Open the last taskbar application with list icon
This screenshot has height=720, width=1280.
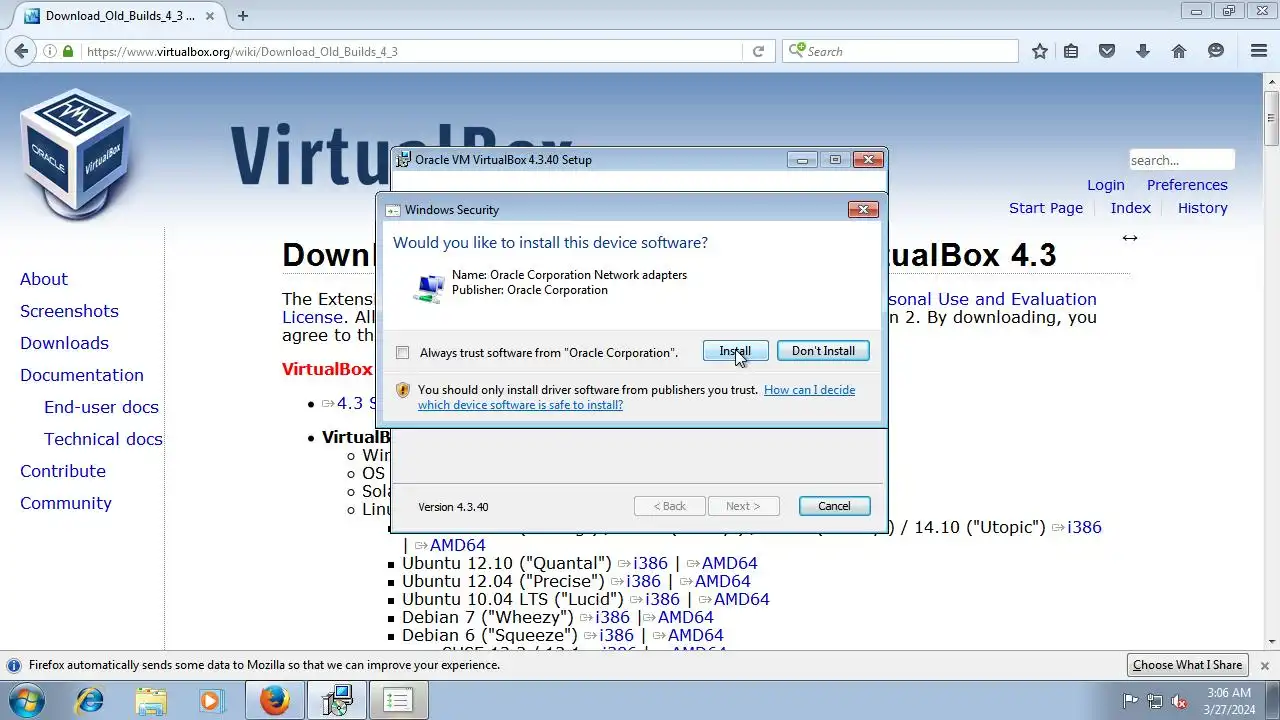(x=399, y=700)
